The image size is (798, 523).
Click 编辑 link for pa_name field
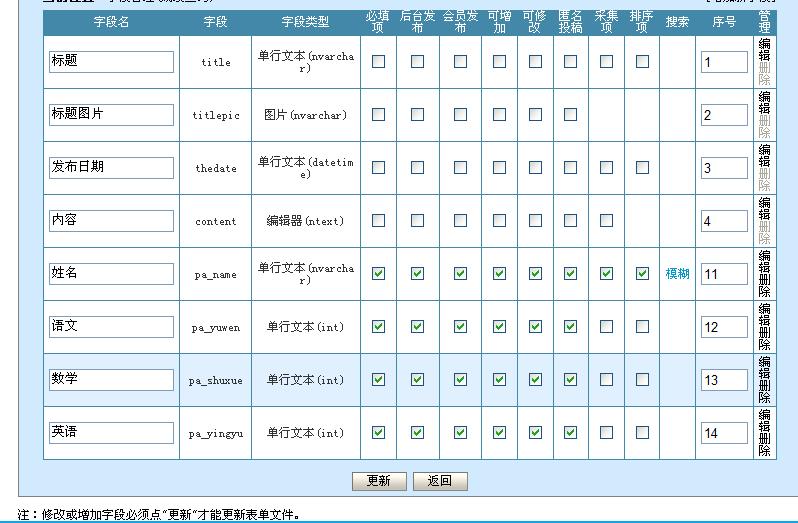tap(764, 263)
